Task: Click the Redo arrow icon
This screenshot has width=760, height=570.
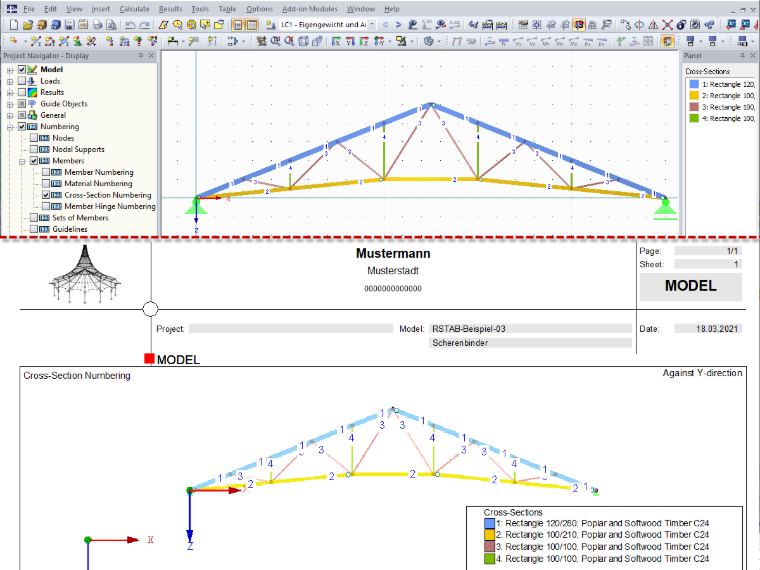Action: click(144, 25)
